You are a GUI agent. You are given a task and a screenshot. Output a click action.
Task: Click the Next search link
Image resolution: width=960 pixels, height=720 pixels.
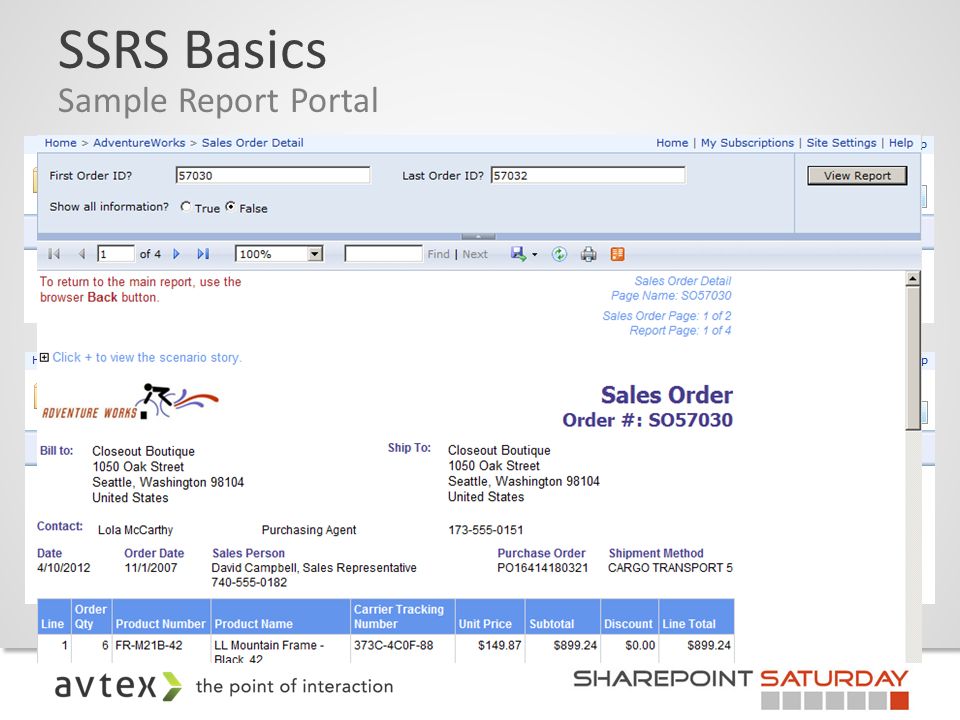point(475,254)
